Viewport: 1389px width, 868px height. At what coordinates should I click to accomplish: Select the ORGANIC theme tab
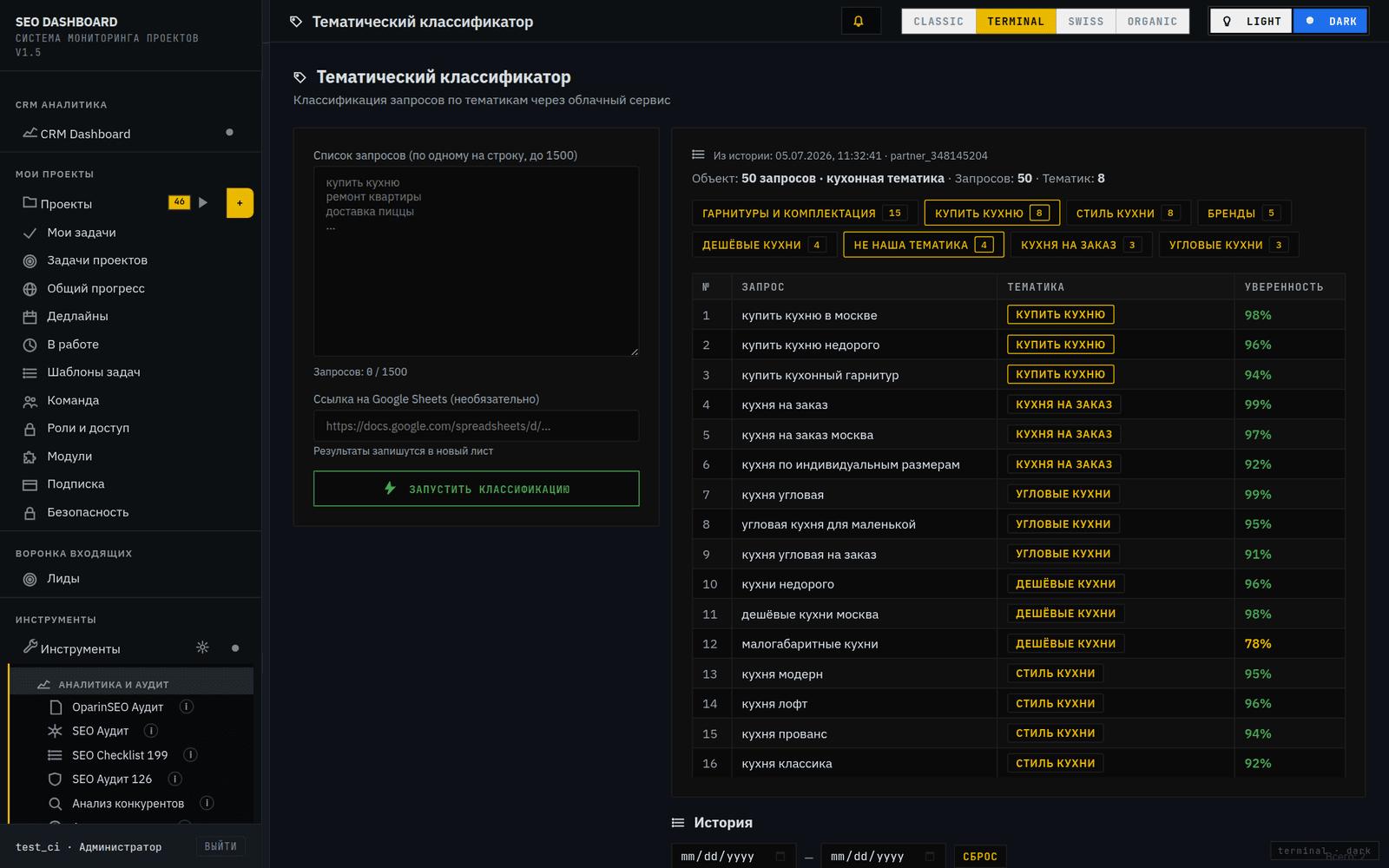tap(1152, 21)
